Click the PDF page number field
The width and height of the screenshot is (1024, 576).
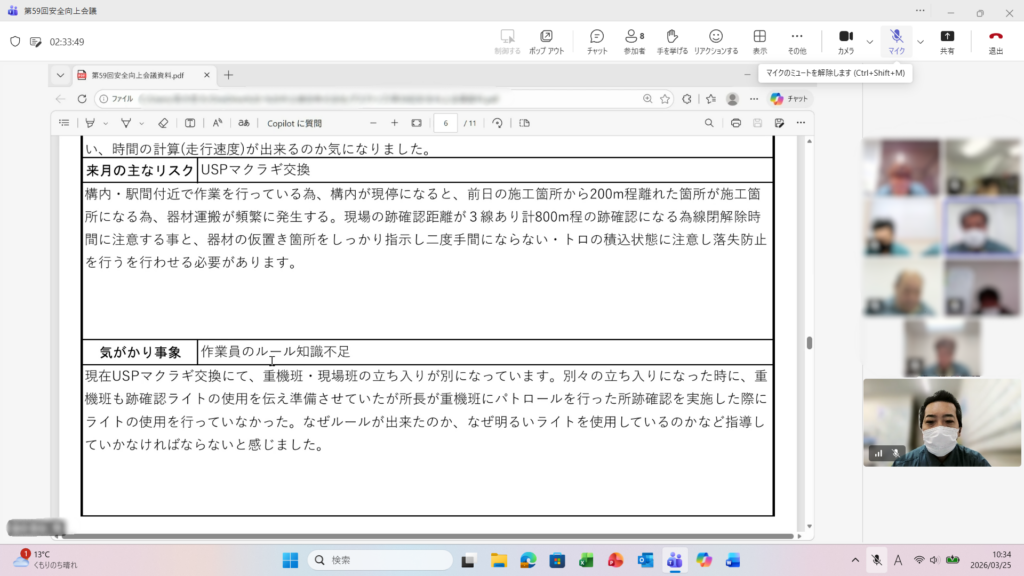pos(445,123)
